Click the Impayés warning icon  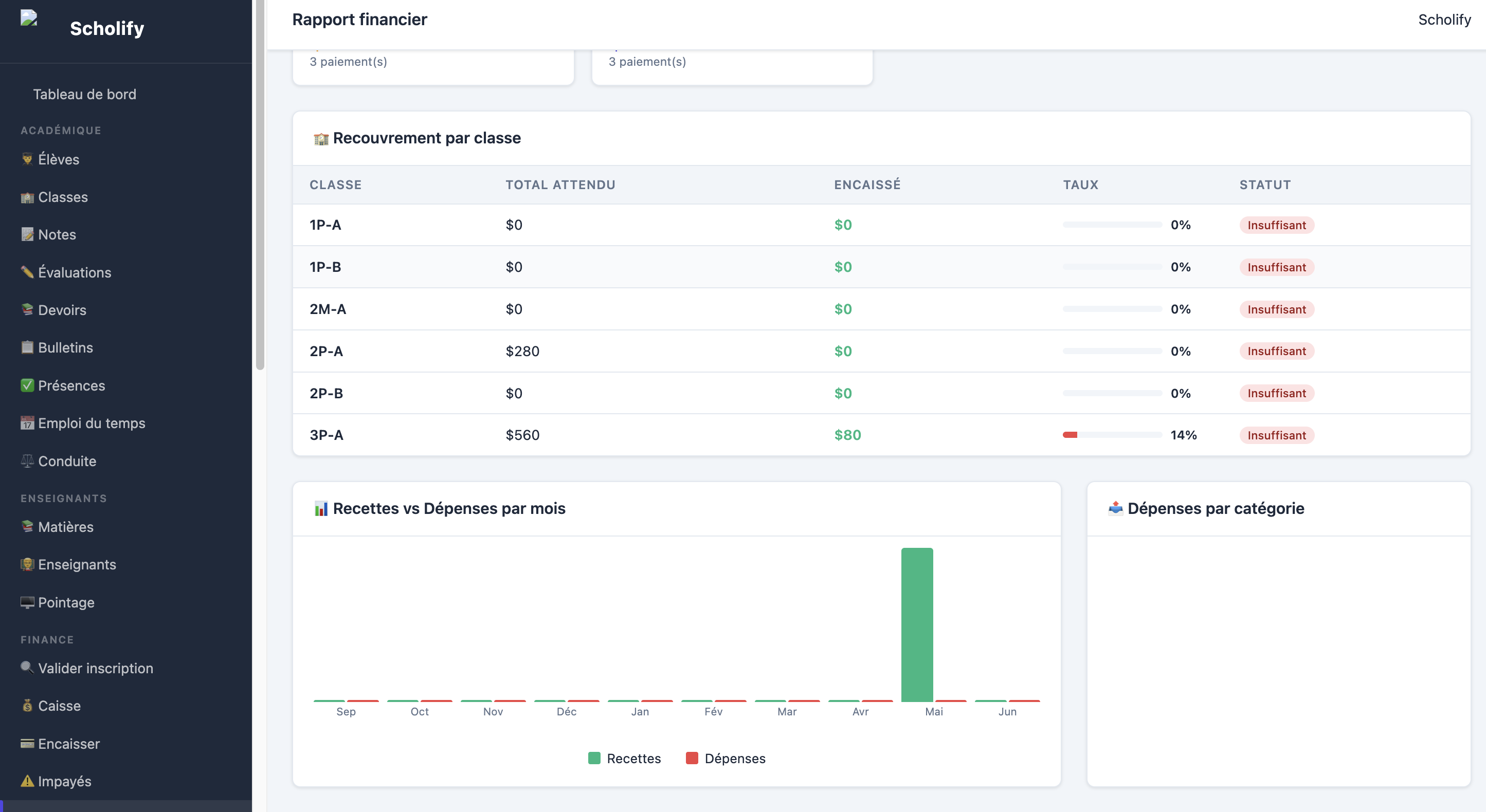click(x=27, y=782)
